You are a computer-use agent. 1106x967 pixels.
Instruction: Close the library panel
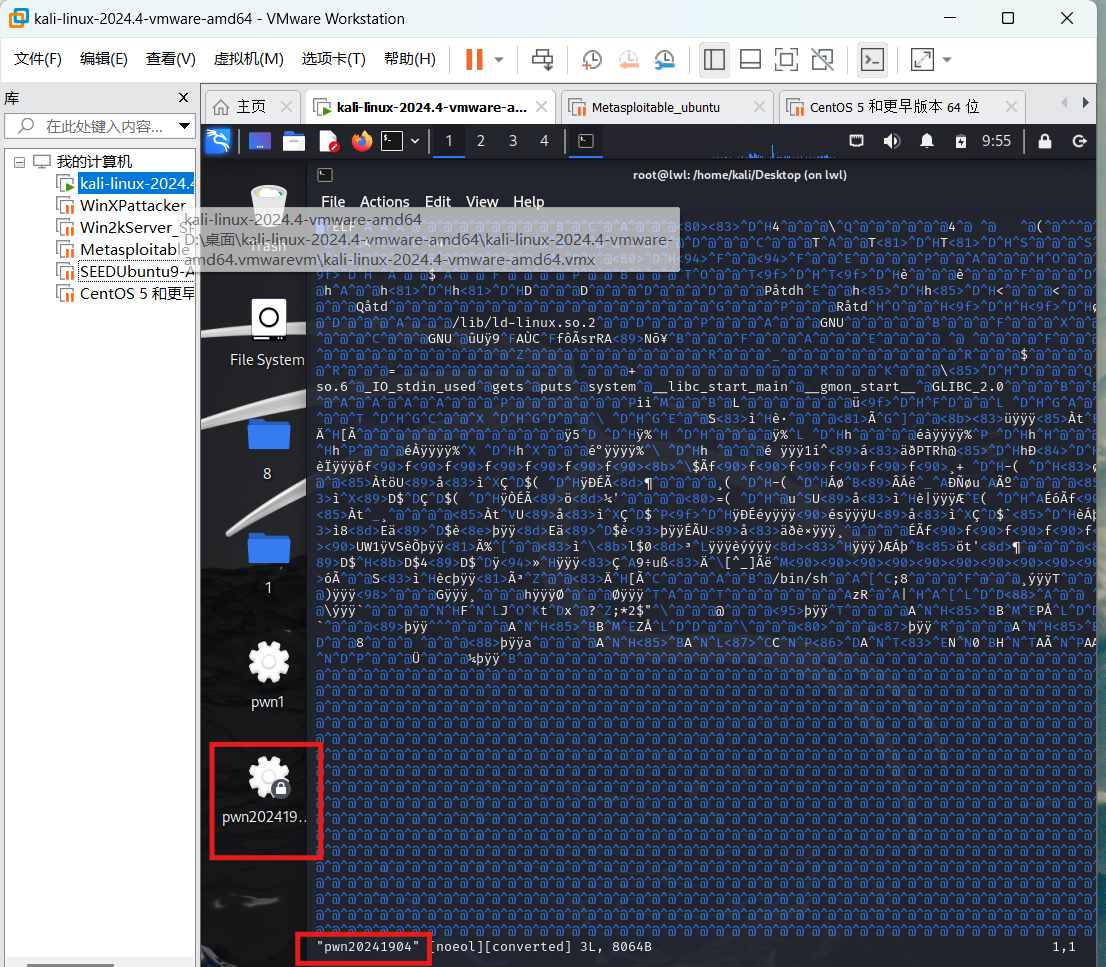[183, 97]
